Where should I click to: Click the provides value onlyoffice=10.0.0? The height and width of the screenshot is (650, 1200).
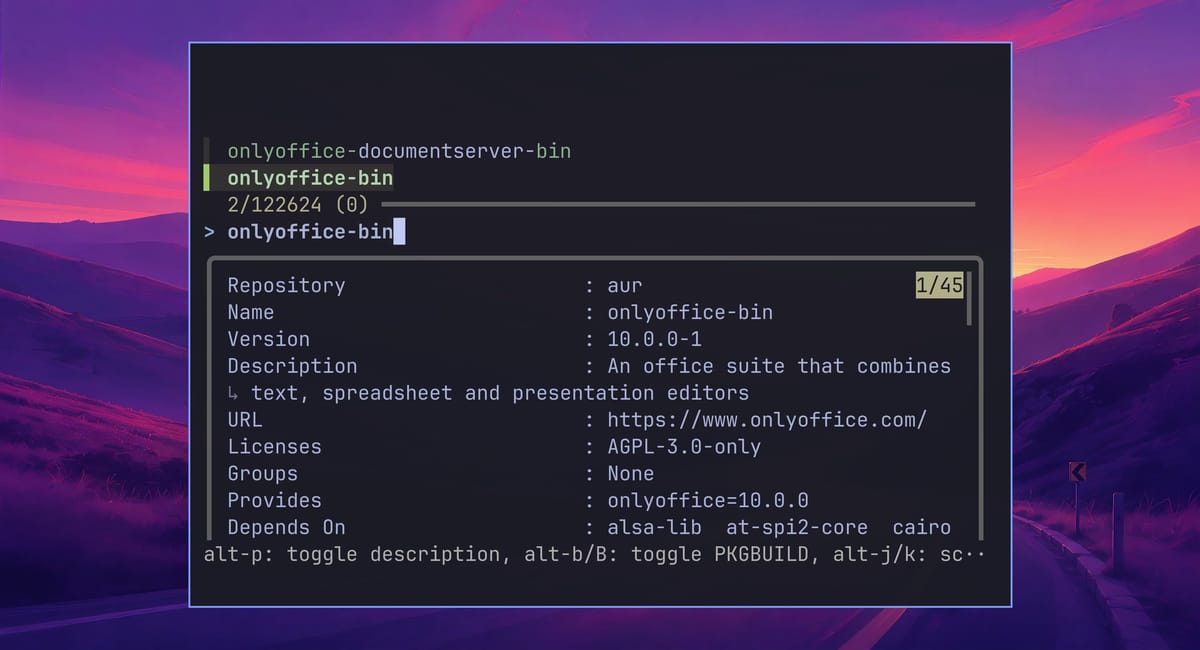tap(708, 500)
